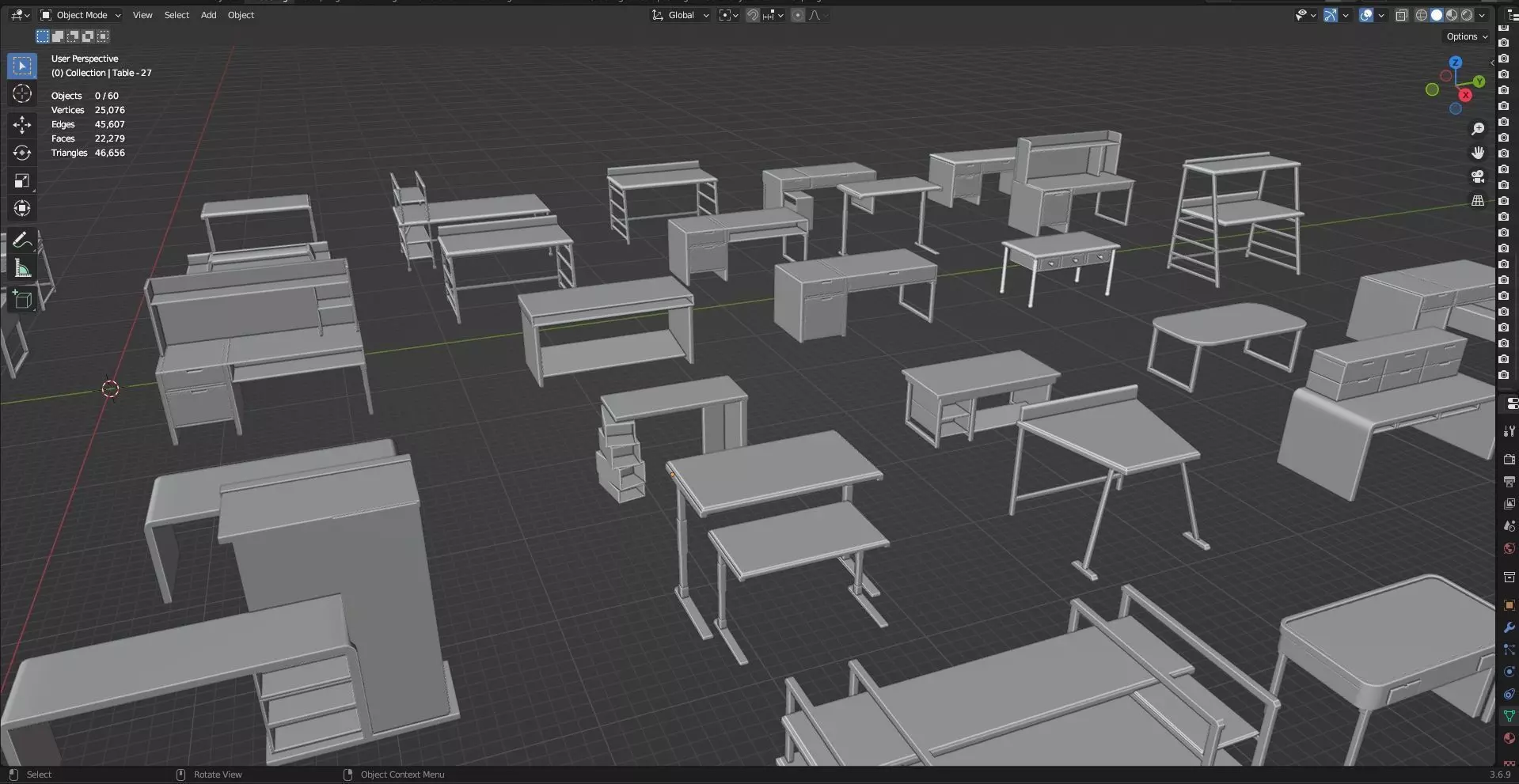Select the Transform tool

(22, 208)
